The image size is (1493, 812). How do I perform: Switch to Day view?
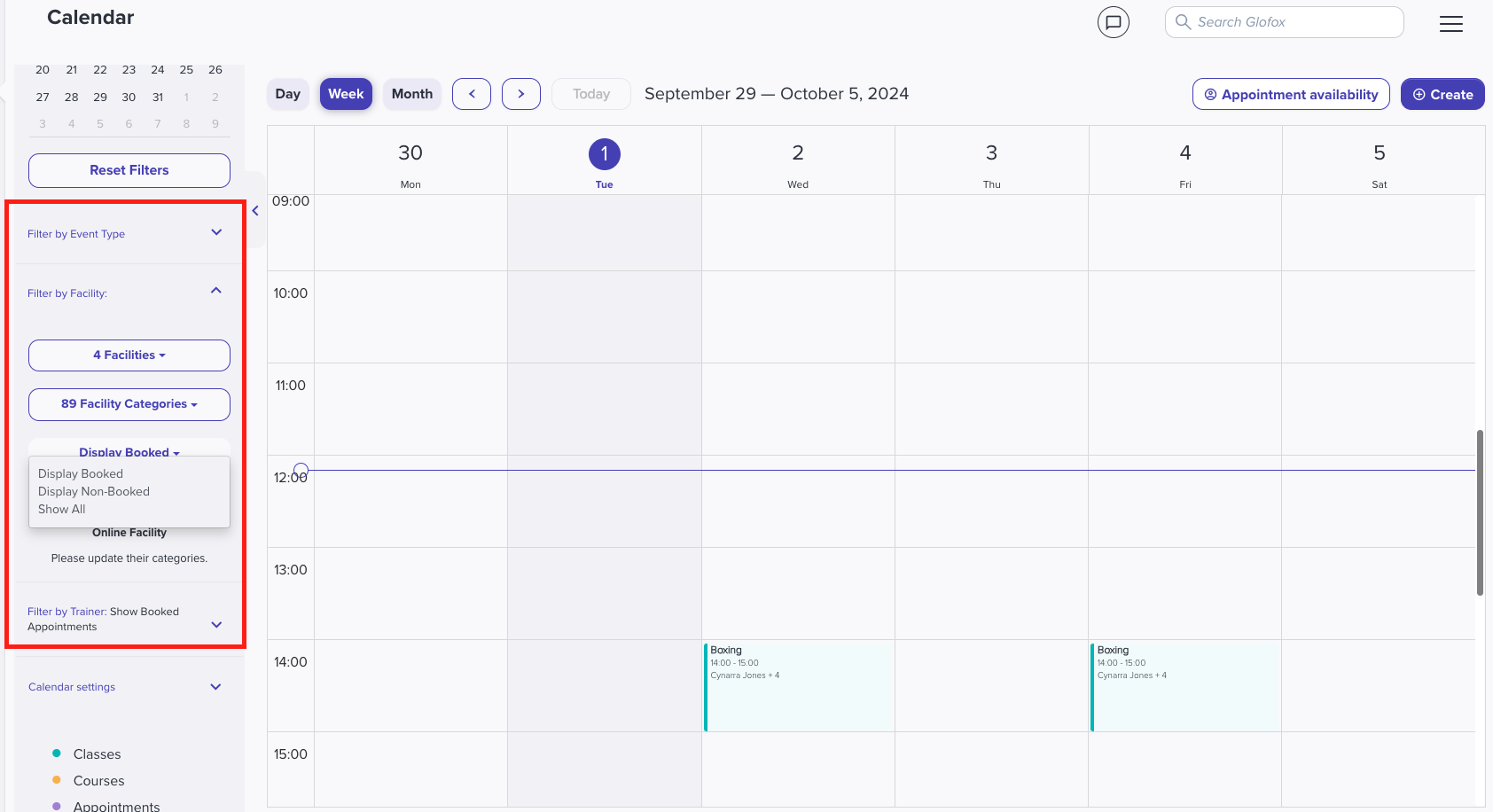287,94
